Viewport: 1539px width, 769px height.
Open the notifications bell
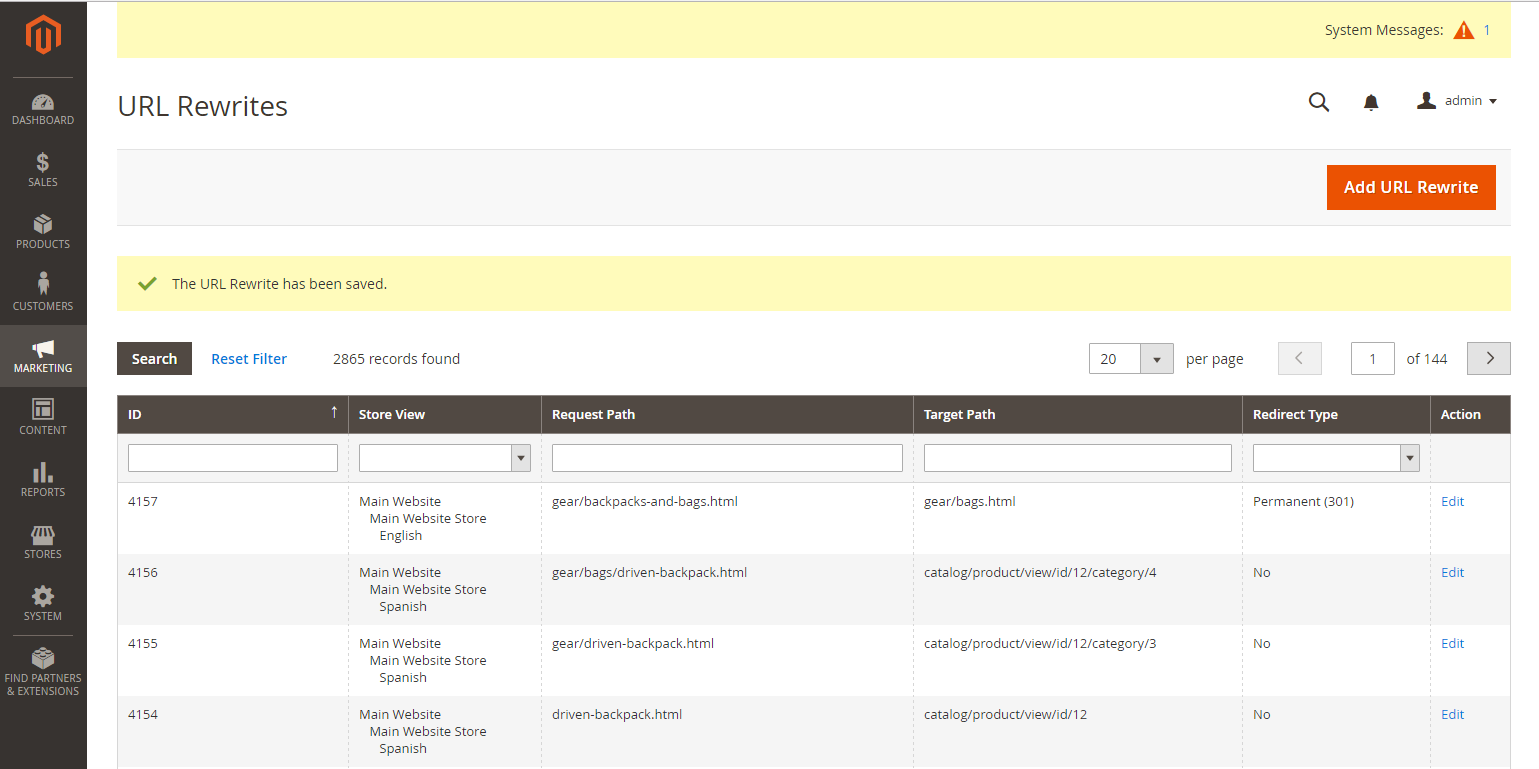click(1371, 102)
